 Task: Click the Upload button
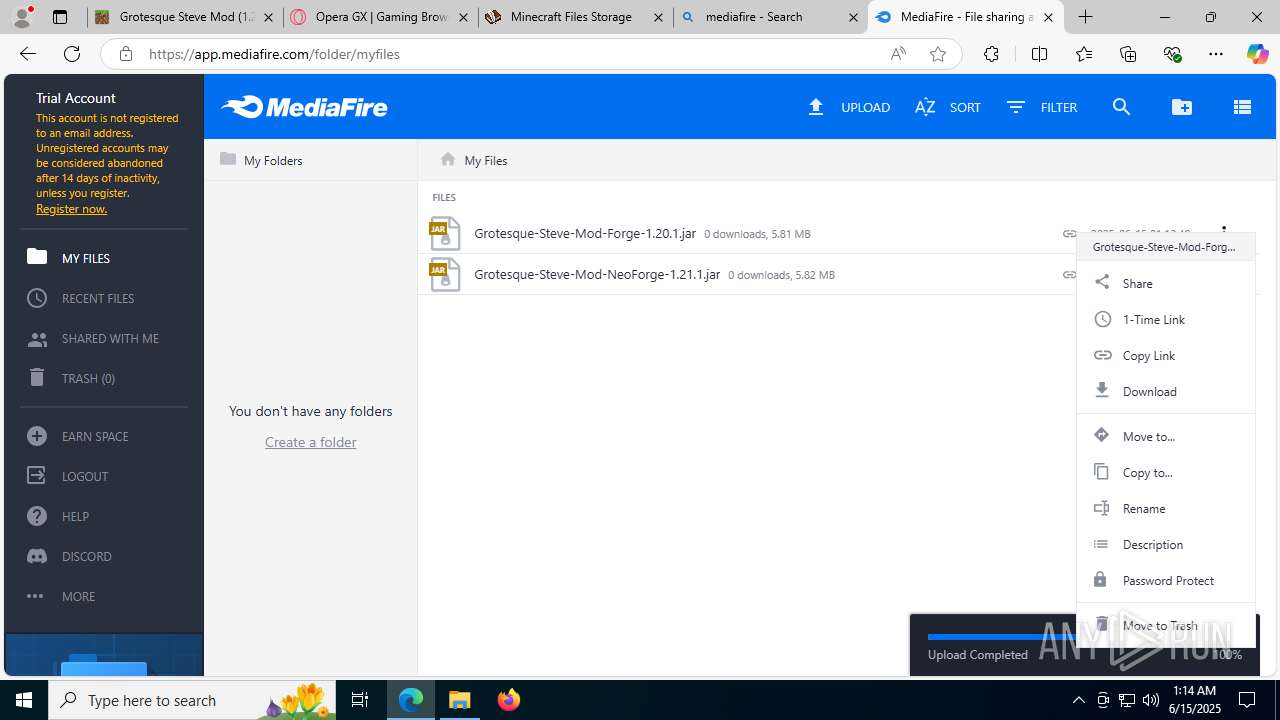click(849, 107)
